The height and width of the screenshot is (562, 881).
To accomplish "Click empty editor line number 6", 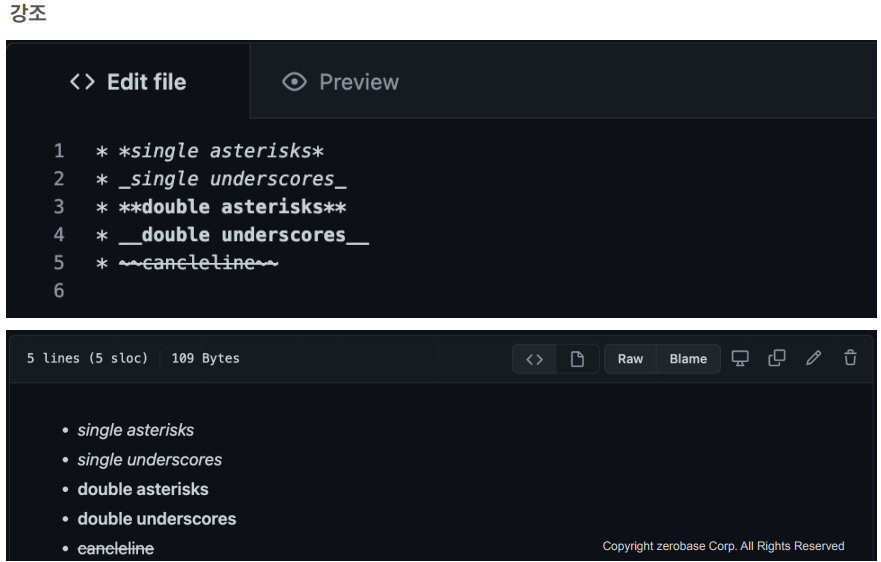I will (x=59, y=291).
